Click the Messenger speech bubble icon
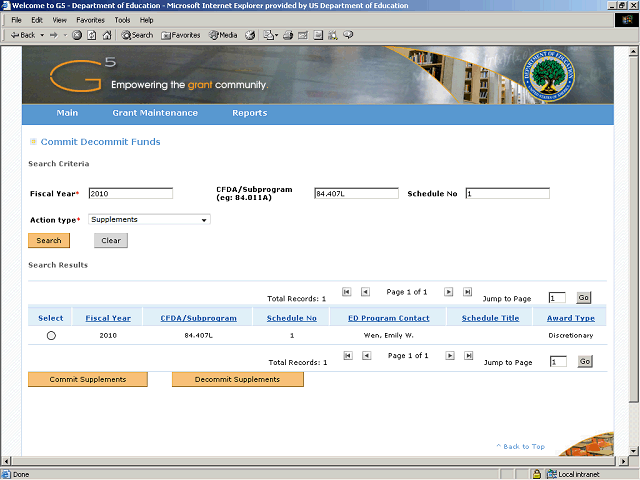The height and width of the screenshot is (480, 640). 348,35
